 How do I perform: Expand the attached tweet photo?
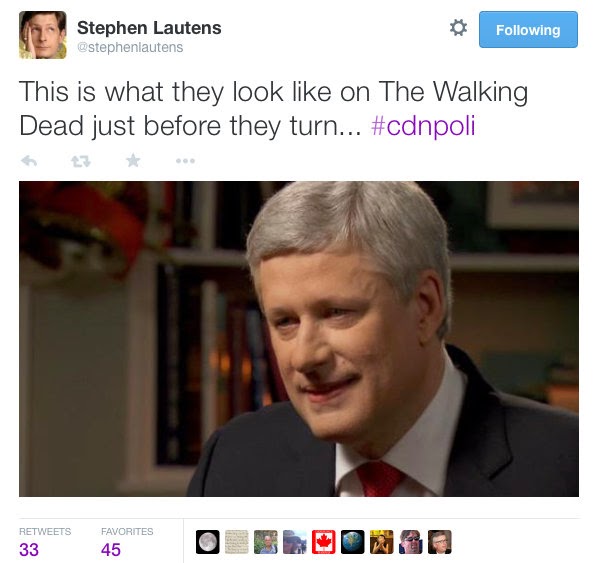(x=299, y=339)
